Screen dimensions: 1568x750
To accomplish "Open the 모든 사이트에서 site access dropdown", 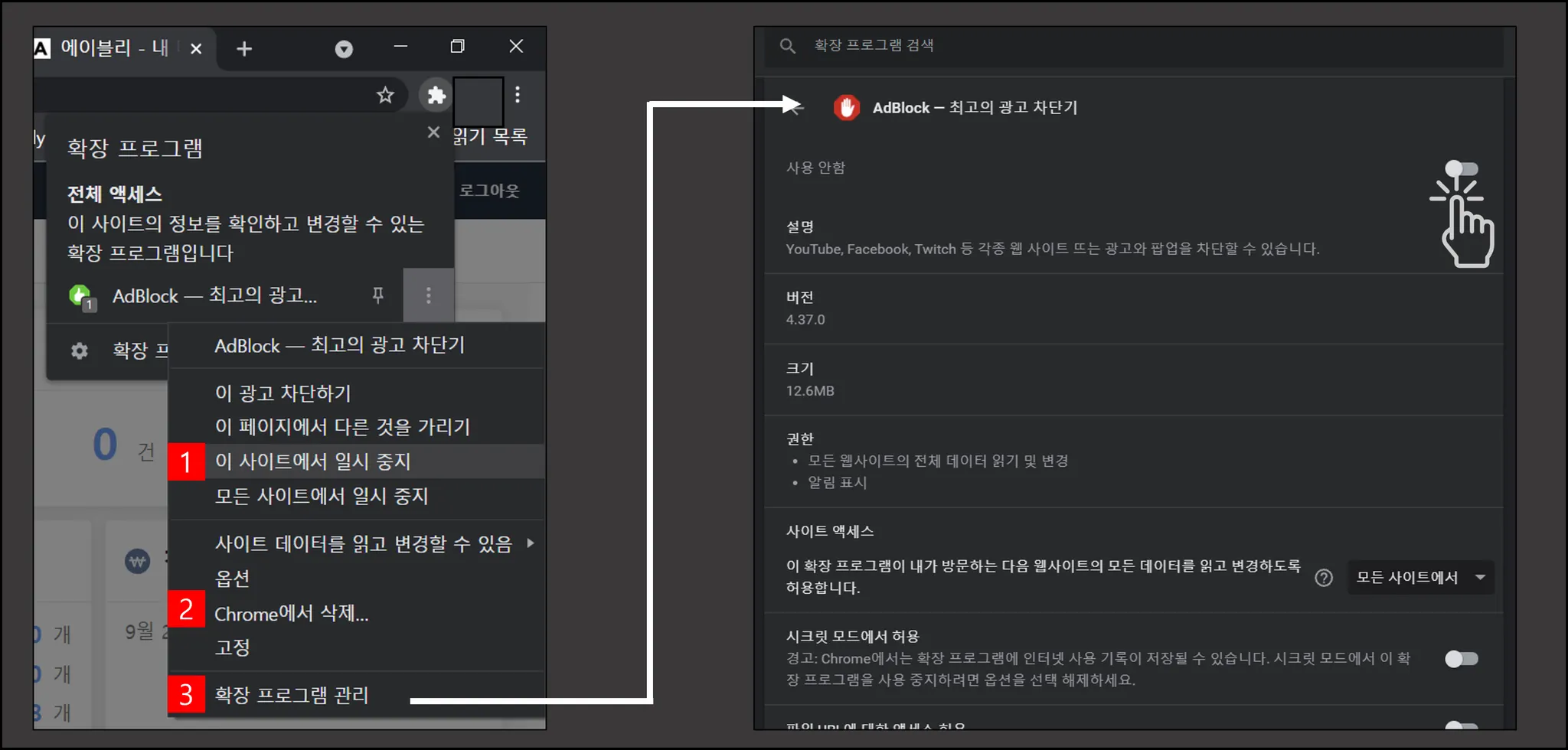I will tap(1421, 578).
